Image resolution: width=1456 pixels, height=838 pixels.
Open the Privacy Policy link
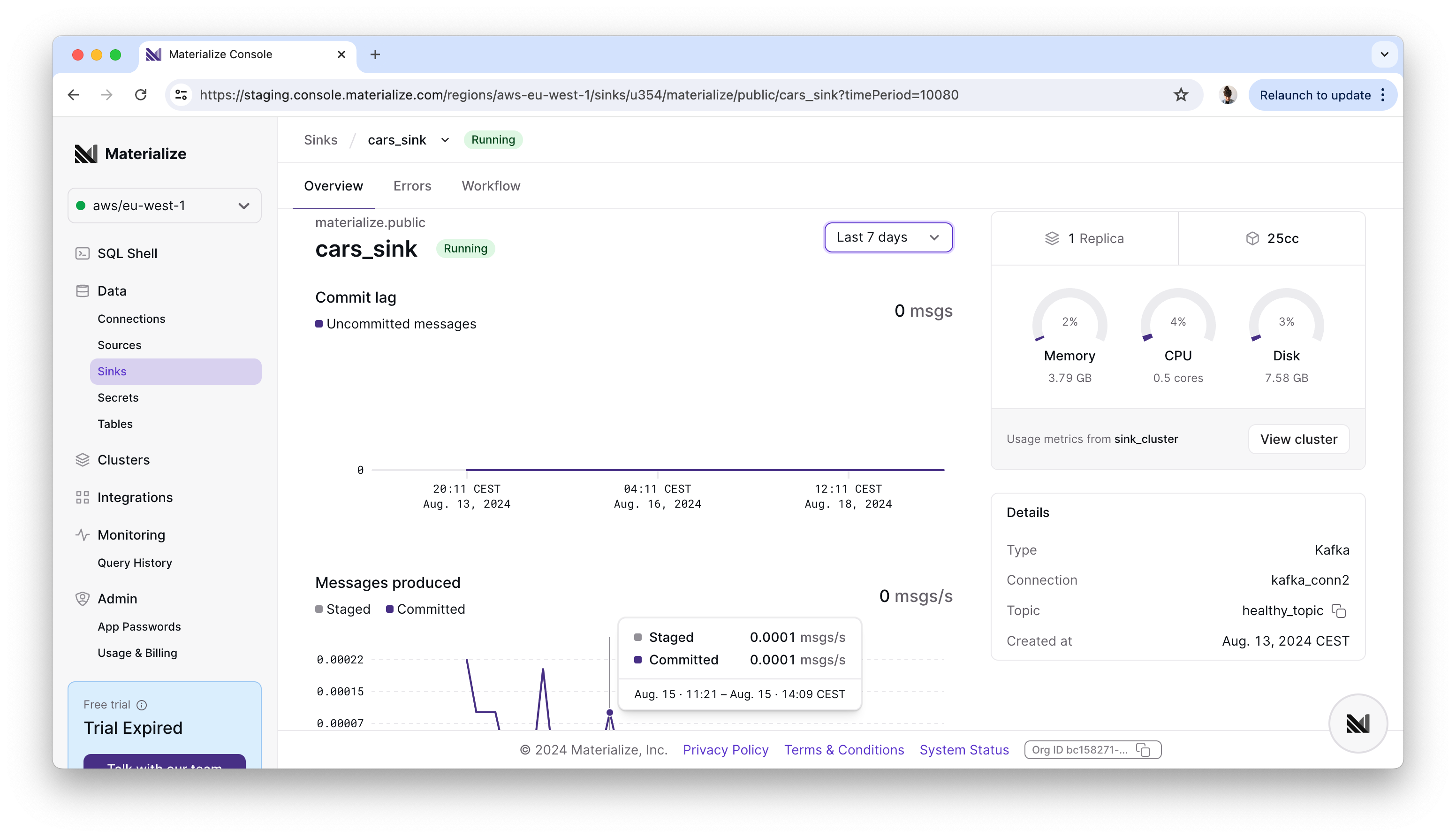[725, 749]
